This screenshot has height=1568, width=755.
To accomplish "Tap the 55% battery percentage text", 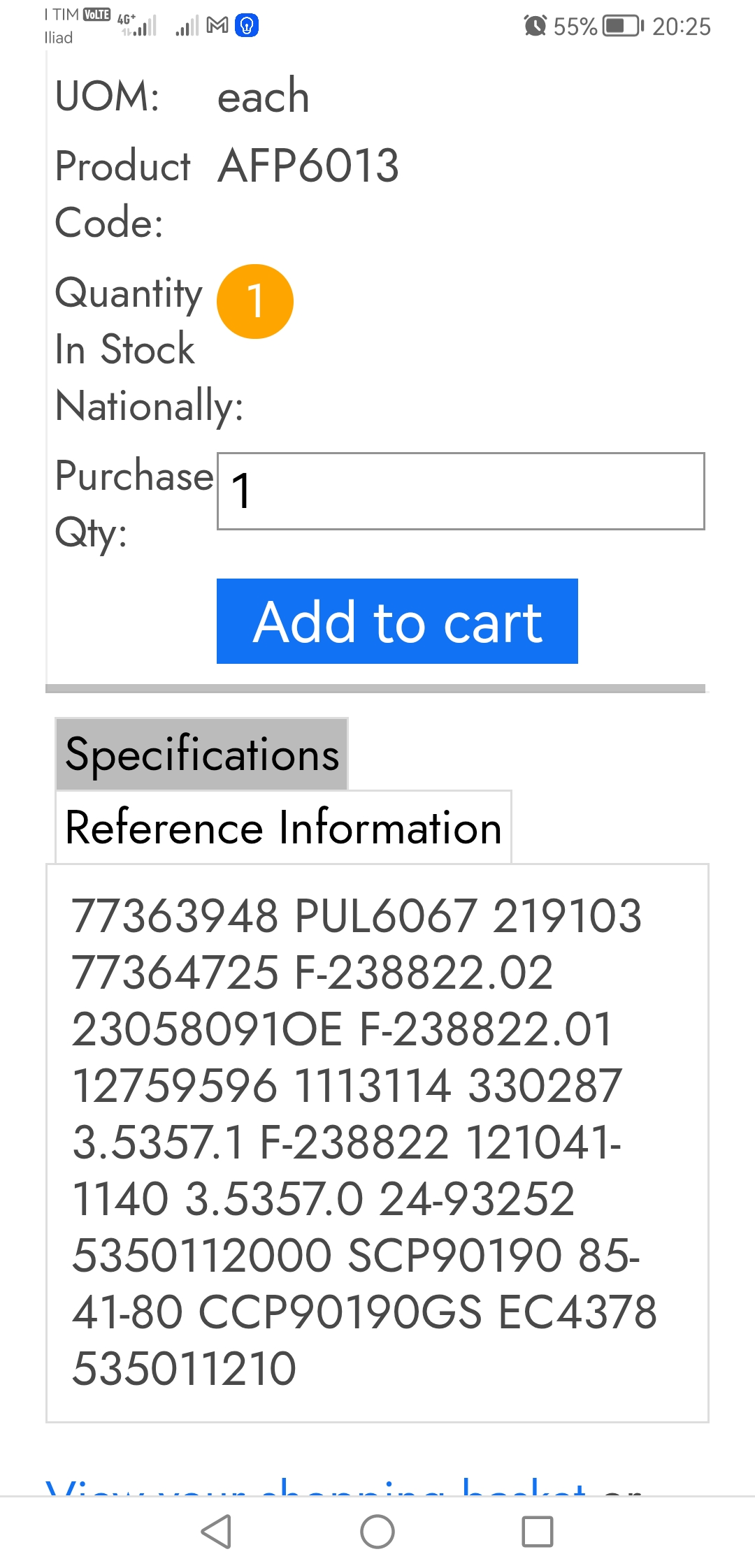I will tap(575, 27).
